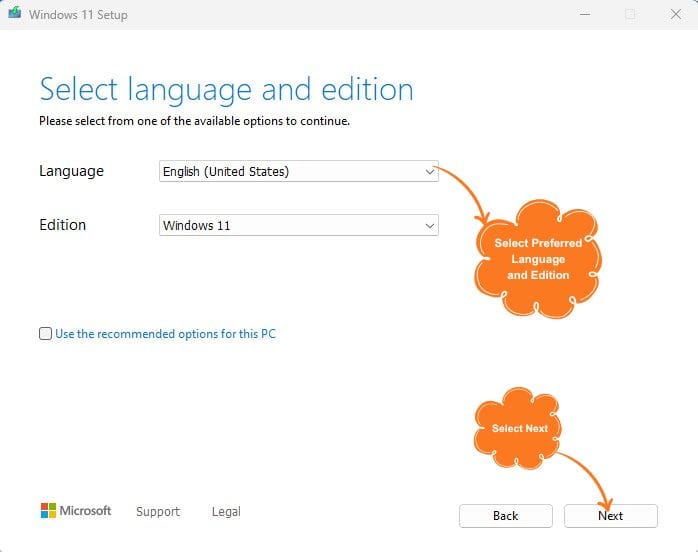Click 'Use the recommended options for this PC' label
698x552 pixels.
tap(166, 334)
